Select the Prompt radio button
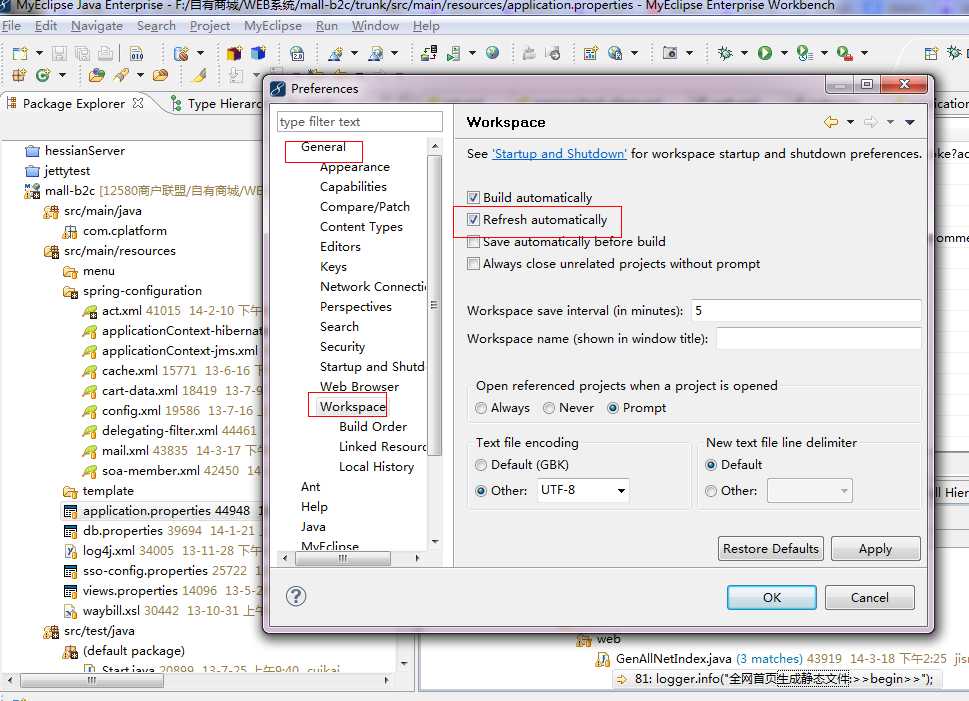Viewport: 969px width, 701px height. click(613, 408)
